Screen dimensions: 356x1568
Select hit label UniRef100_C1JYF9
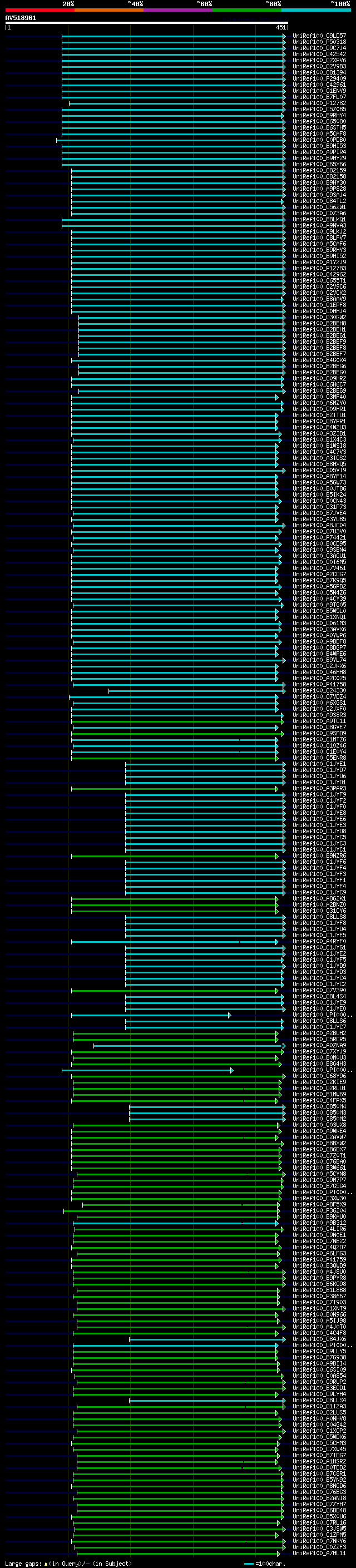click(319, 795)
